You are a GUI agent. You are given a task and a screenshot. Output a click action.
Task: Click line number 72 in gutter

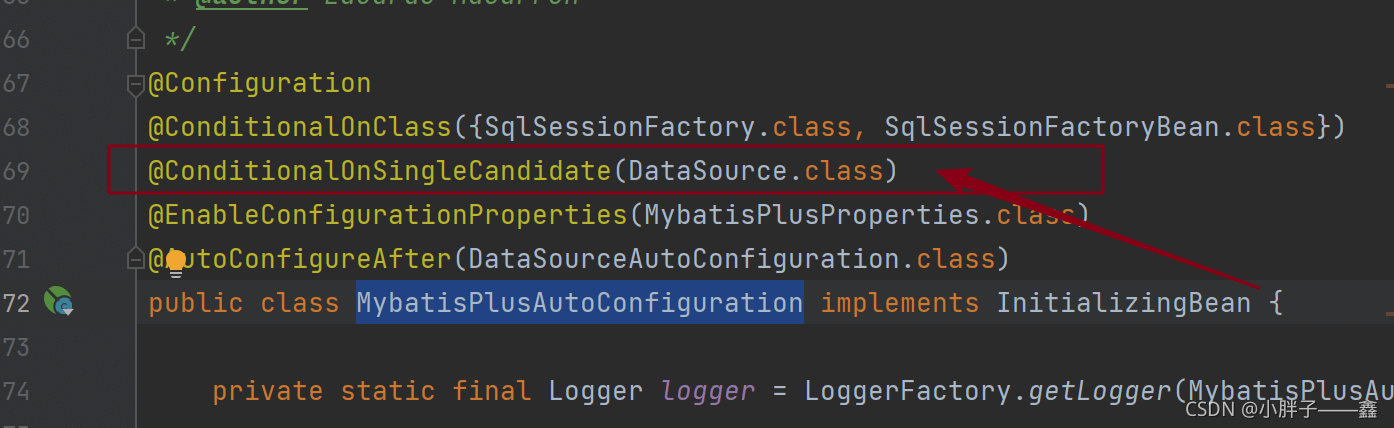tap(16, 303)
